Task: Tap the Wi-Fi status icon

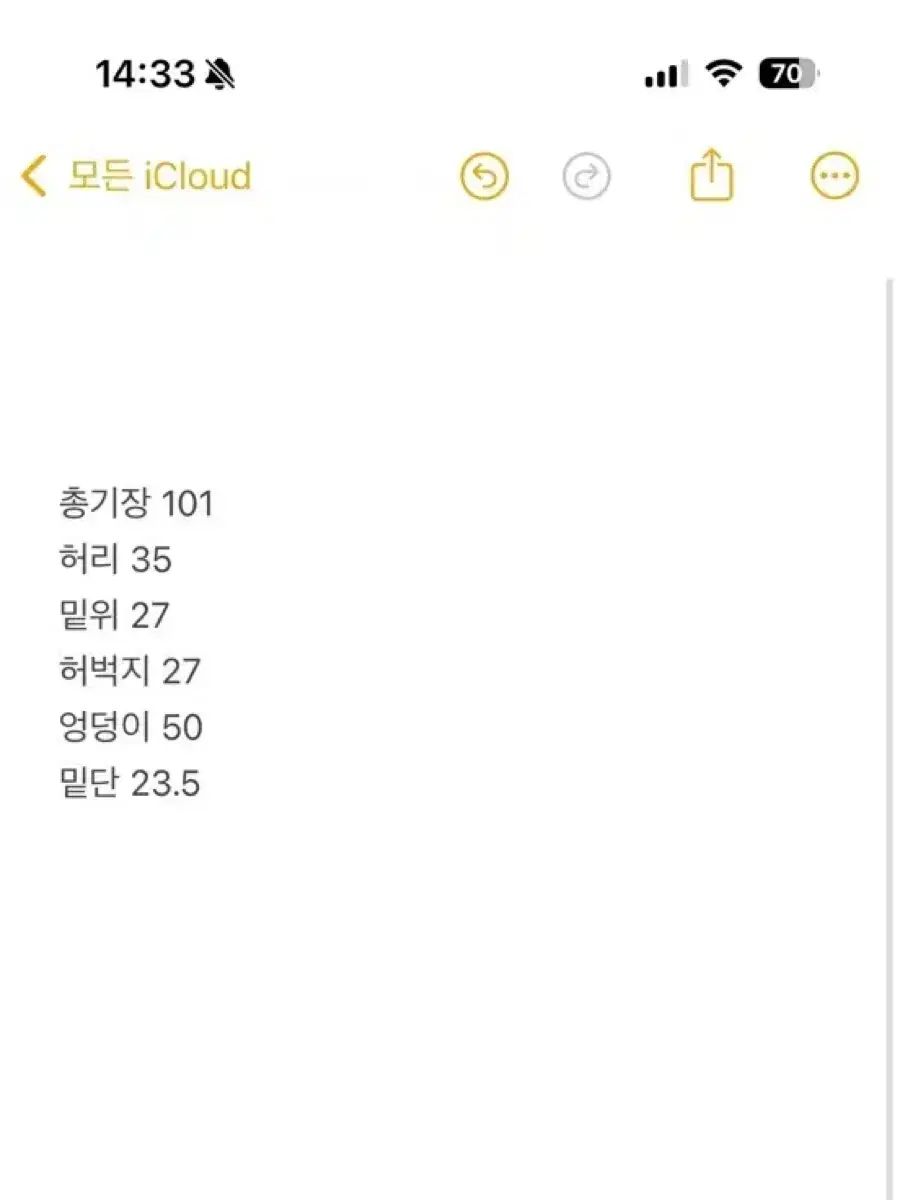Action: click(722, 73)
